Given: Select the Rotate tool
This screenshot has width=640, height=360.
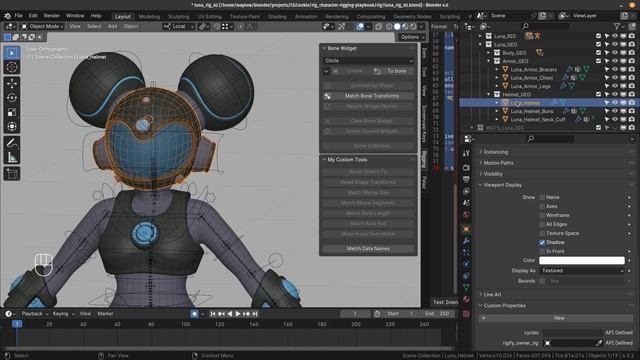Looking at the screenshot, I should [x=12, y=98].
